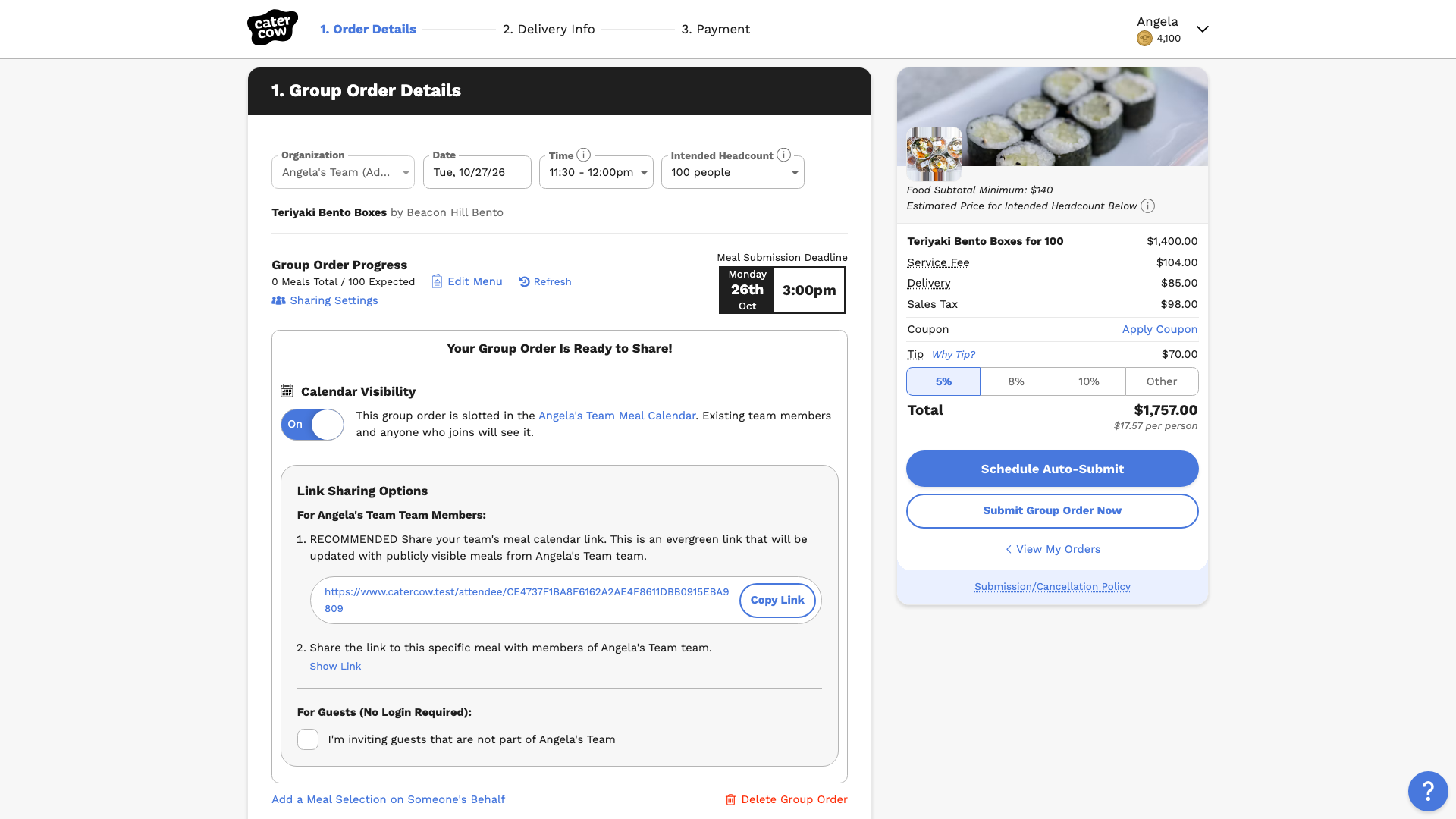Screen dimensions: 1456x819
Task: Open the Time info tooltip icon
Action: tap(583, 155)
